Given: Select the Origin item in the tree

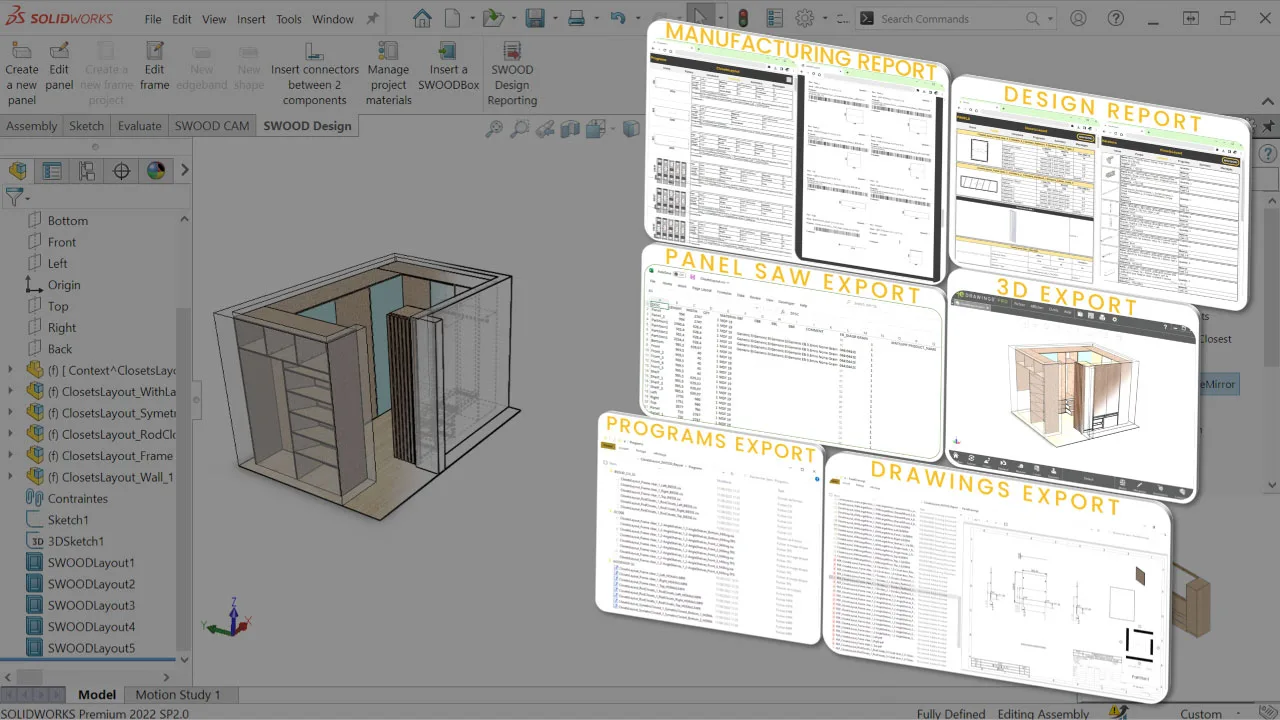Looking at the screenshot, I should [x=64, y=285].
